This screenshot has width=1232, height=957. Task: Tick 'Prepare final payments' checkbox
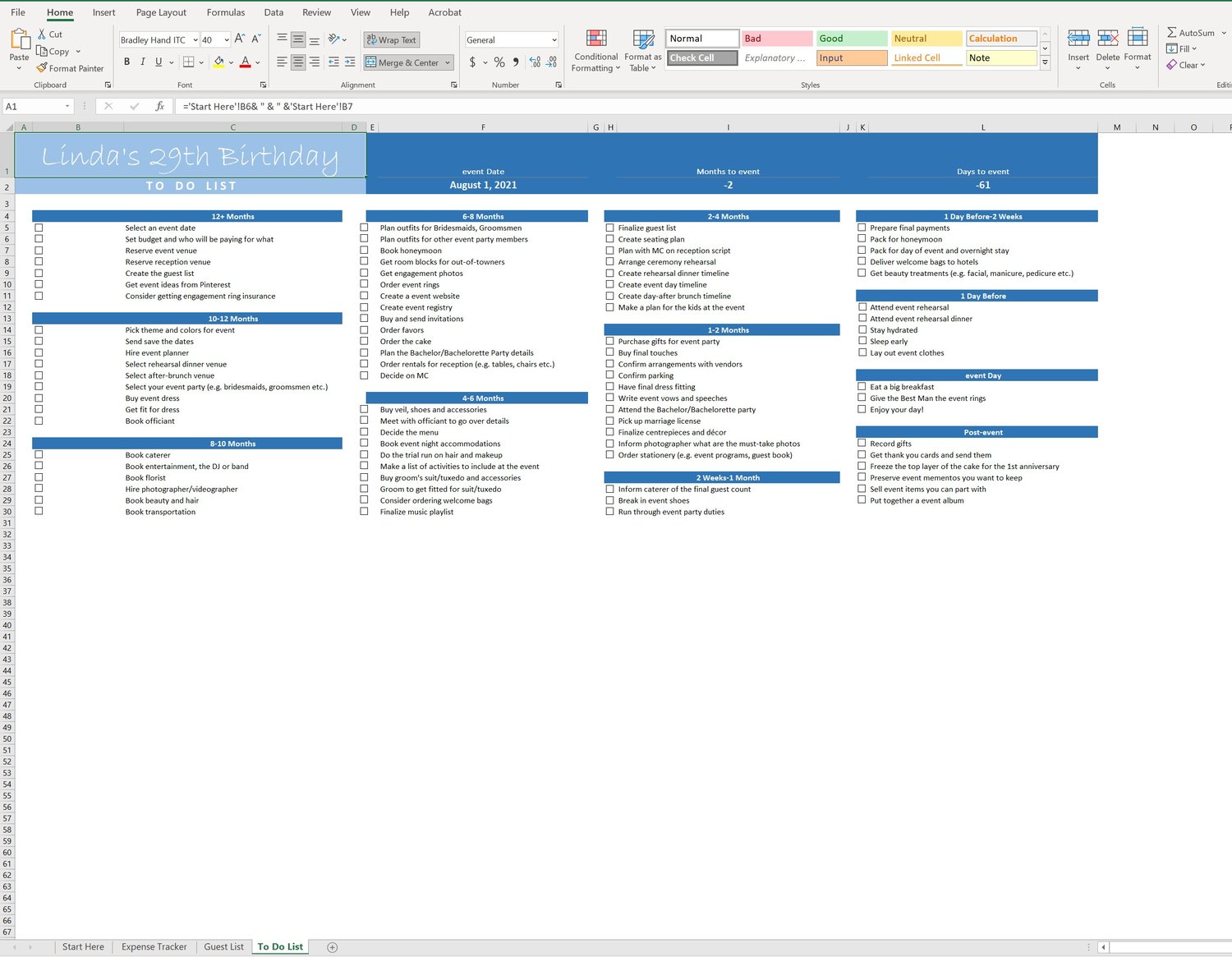point(862,228)
